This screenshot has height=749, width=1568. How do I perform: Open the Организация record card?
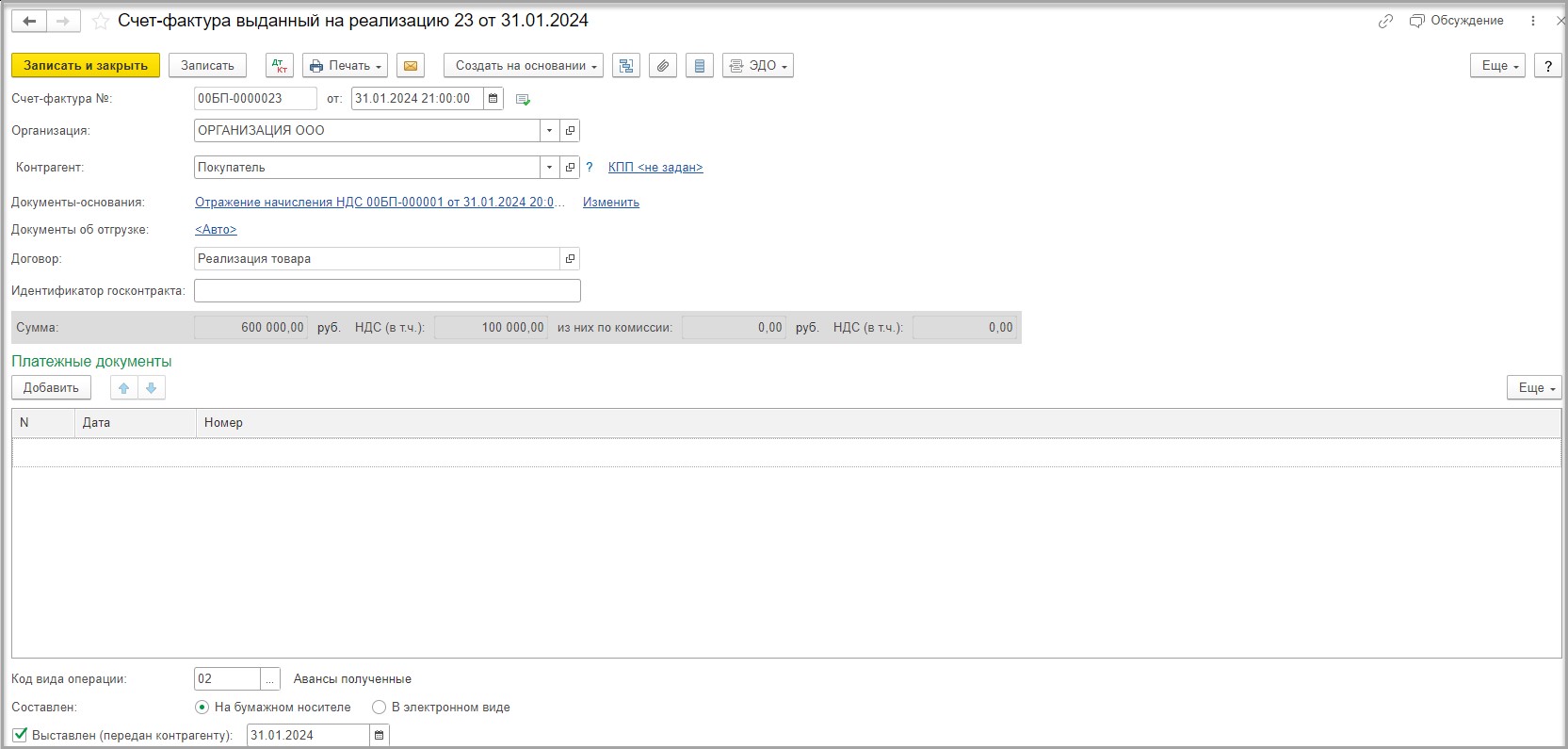coord(571,130)
